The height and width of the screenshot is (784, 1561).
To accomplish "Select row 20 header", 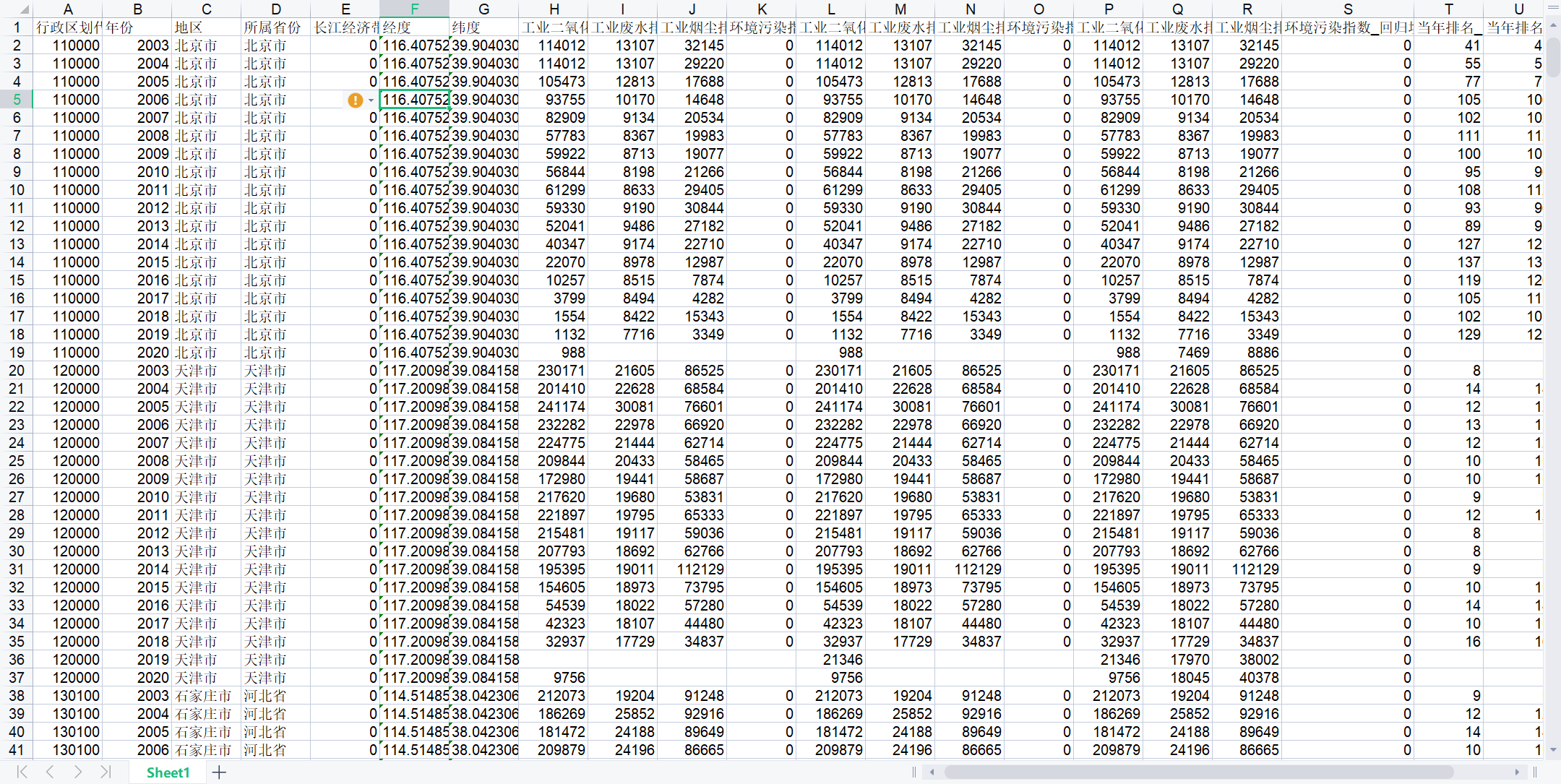I will (x=17, y=371).
